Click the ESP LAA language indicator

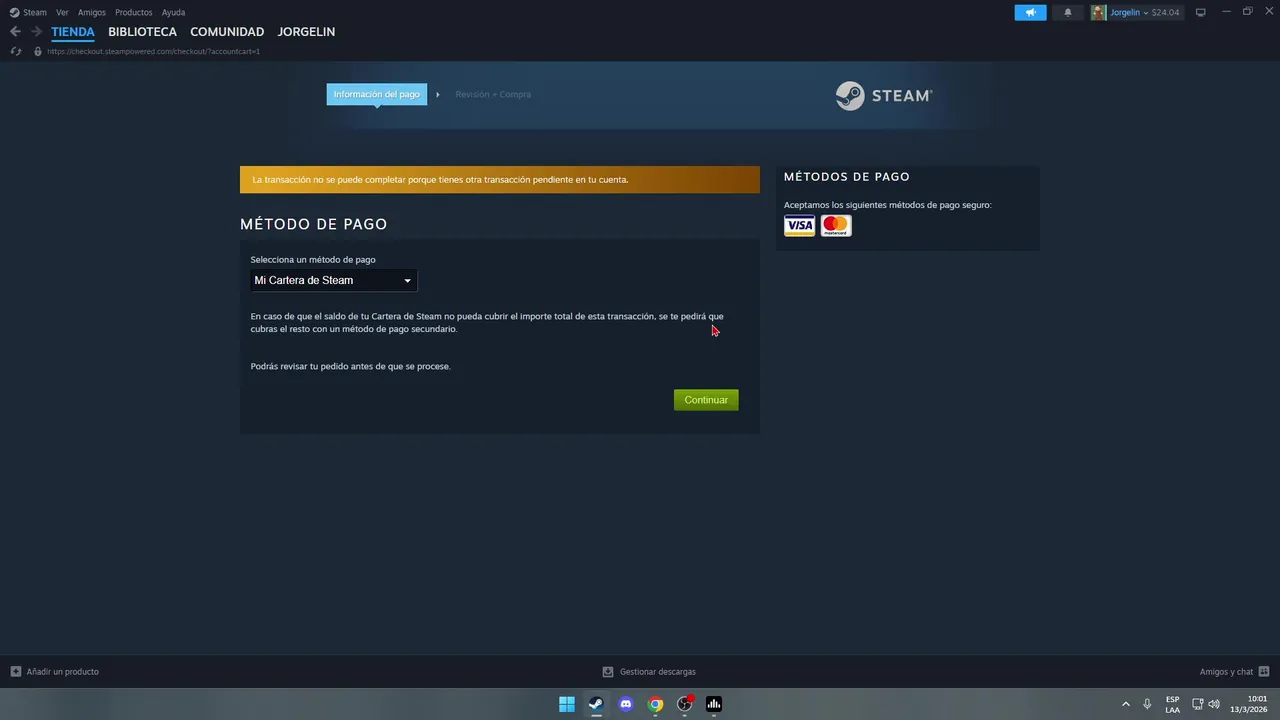pos(1172,704)
